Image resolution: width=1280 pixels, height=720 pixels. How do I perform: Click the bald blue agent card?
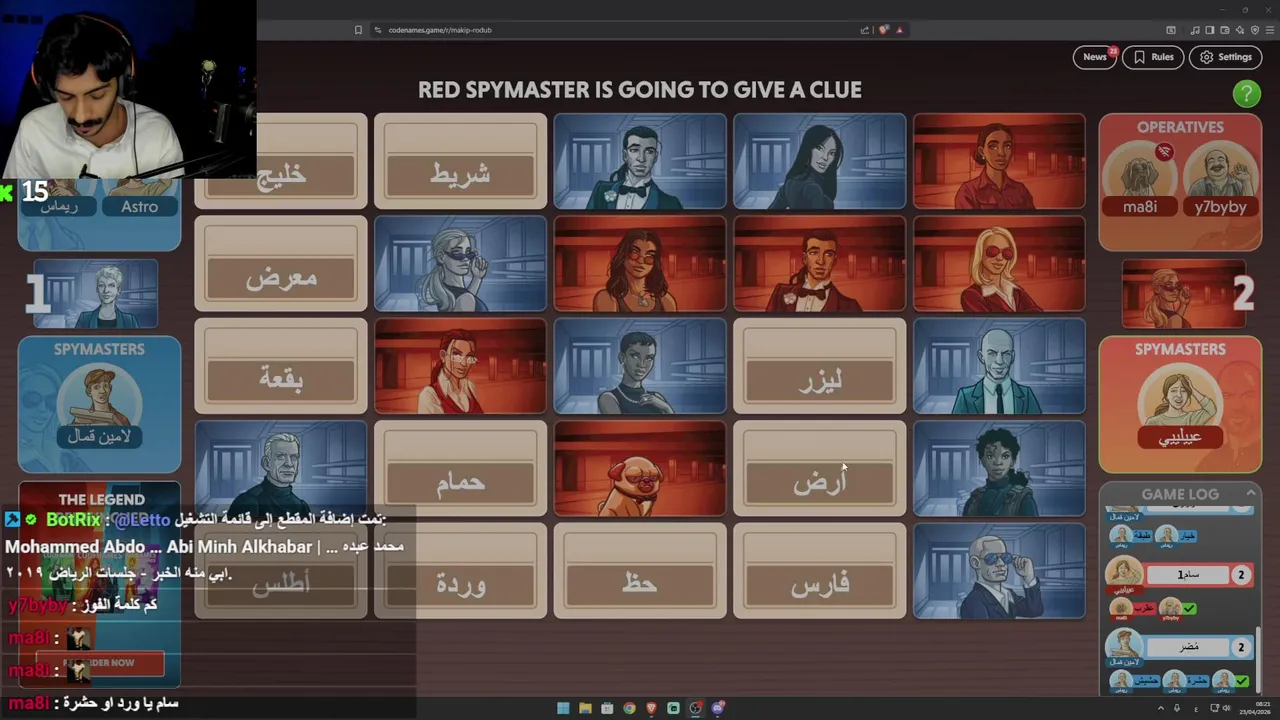(999, 366)
